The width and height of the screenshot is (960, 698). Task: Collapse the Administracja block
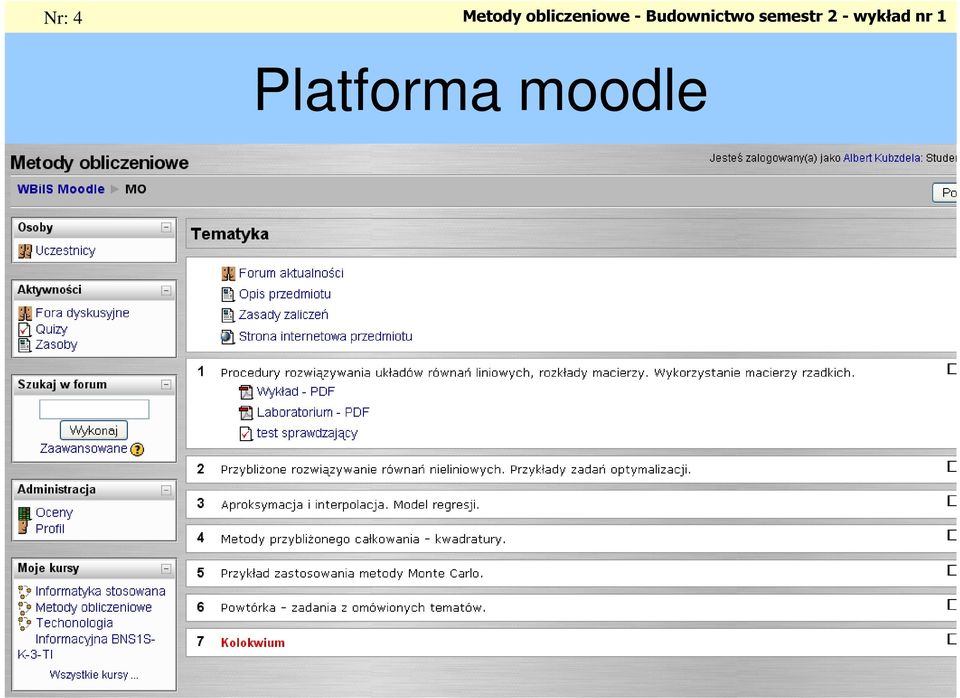click(166, 490)
